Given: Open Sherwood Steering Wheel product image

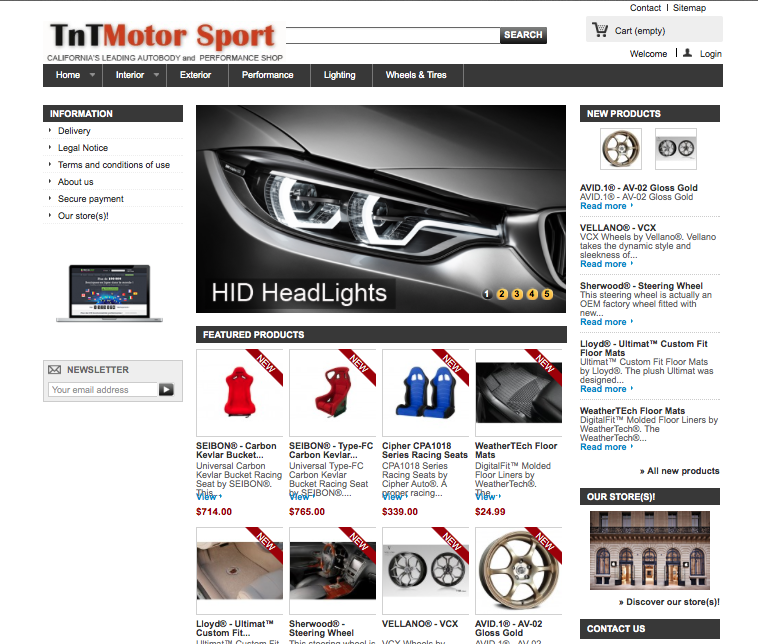Looking at the screenshot, I should click(332, 571).
